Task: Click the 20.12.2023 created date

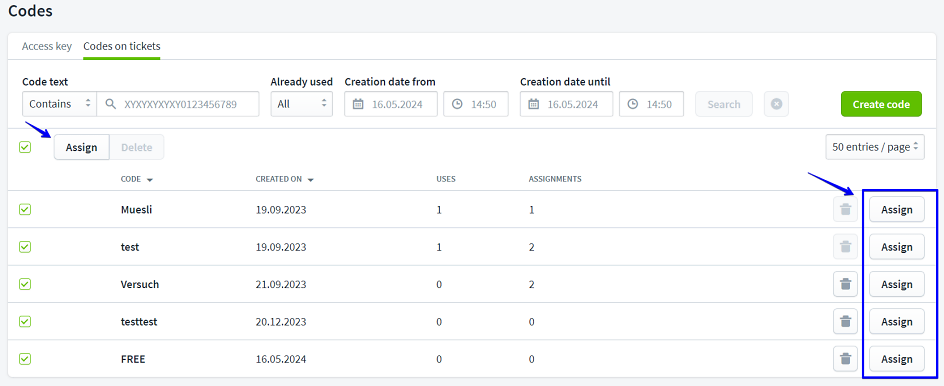Action: pos(281,322)
